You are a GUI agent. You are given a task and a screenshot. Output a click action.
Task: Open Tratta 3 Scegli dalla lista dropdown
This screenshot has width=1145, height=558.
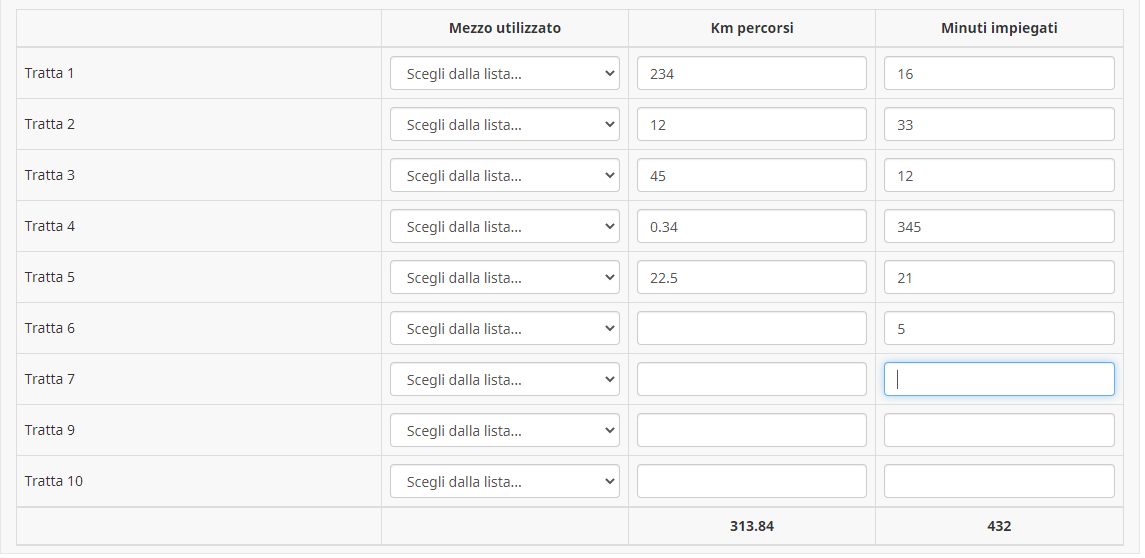pos(504,175)
